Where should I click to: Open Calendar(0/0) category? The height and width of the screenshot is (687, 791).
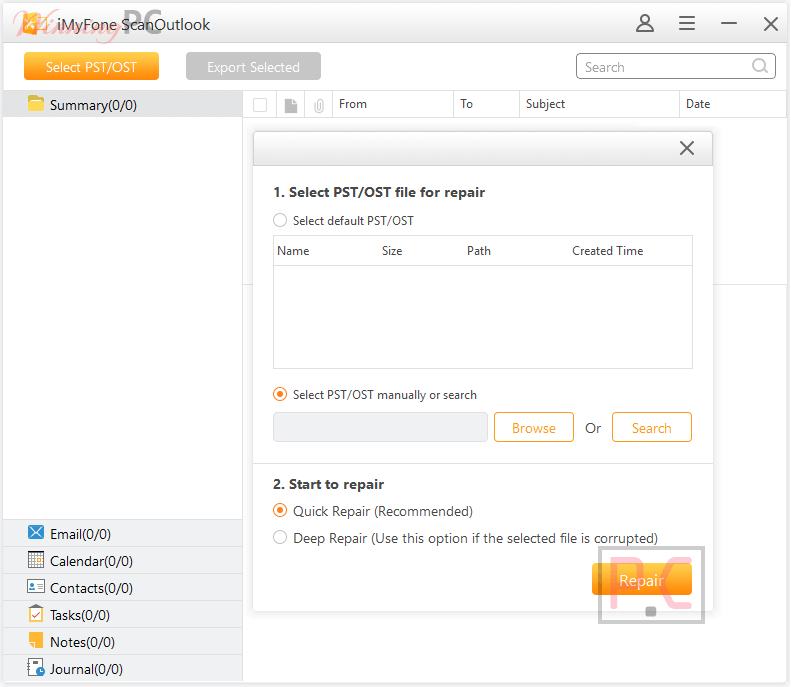123,560
